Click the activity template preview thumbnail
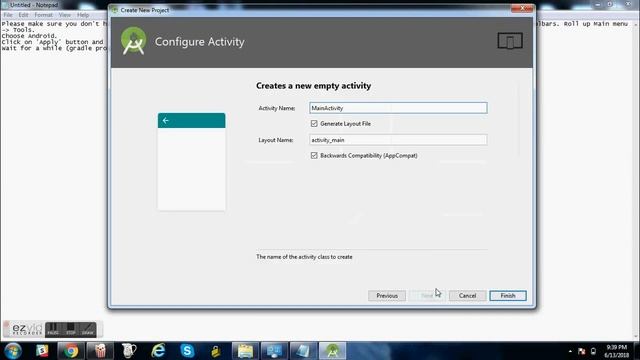Image resolution: width=640 pixels, height=360 pixels. (191, 162)
